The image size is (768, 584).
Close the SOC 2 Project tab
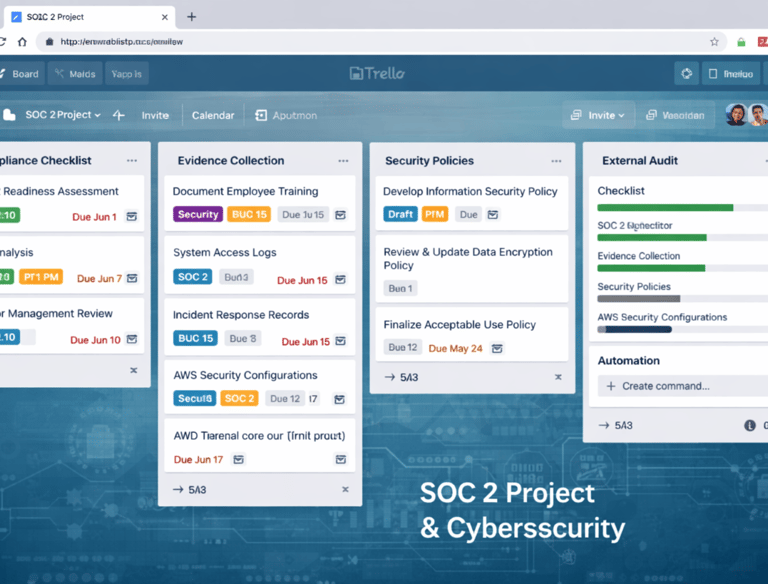coord(165,17)
